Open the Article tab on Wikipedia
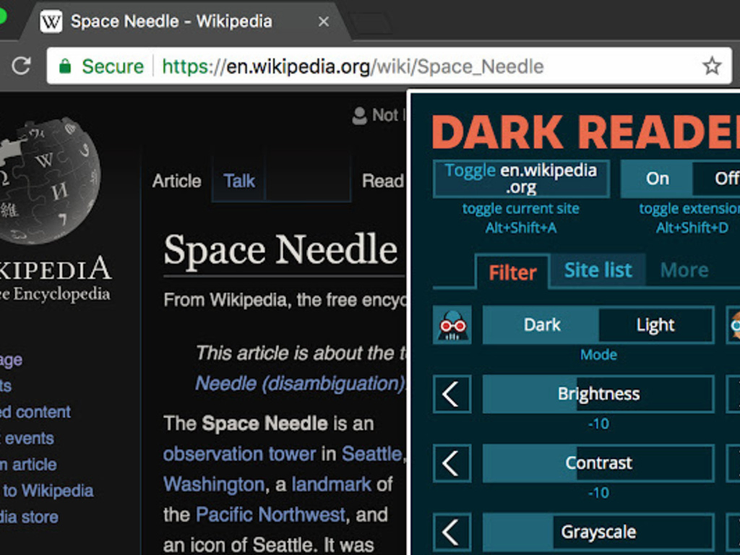 [x=177, y=181]
